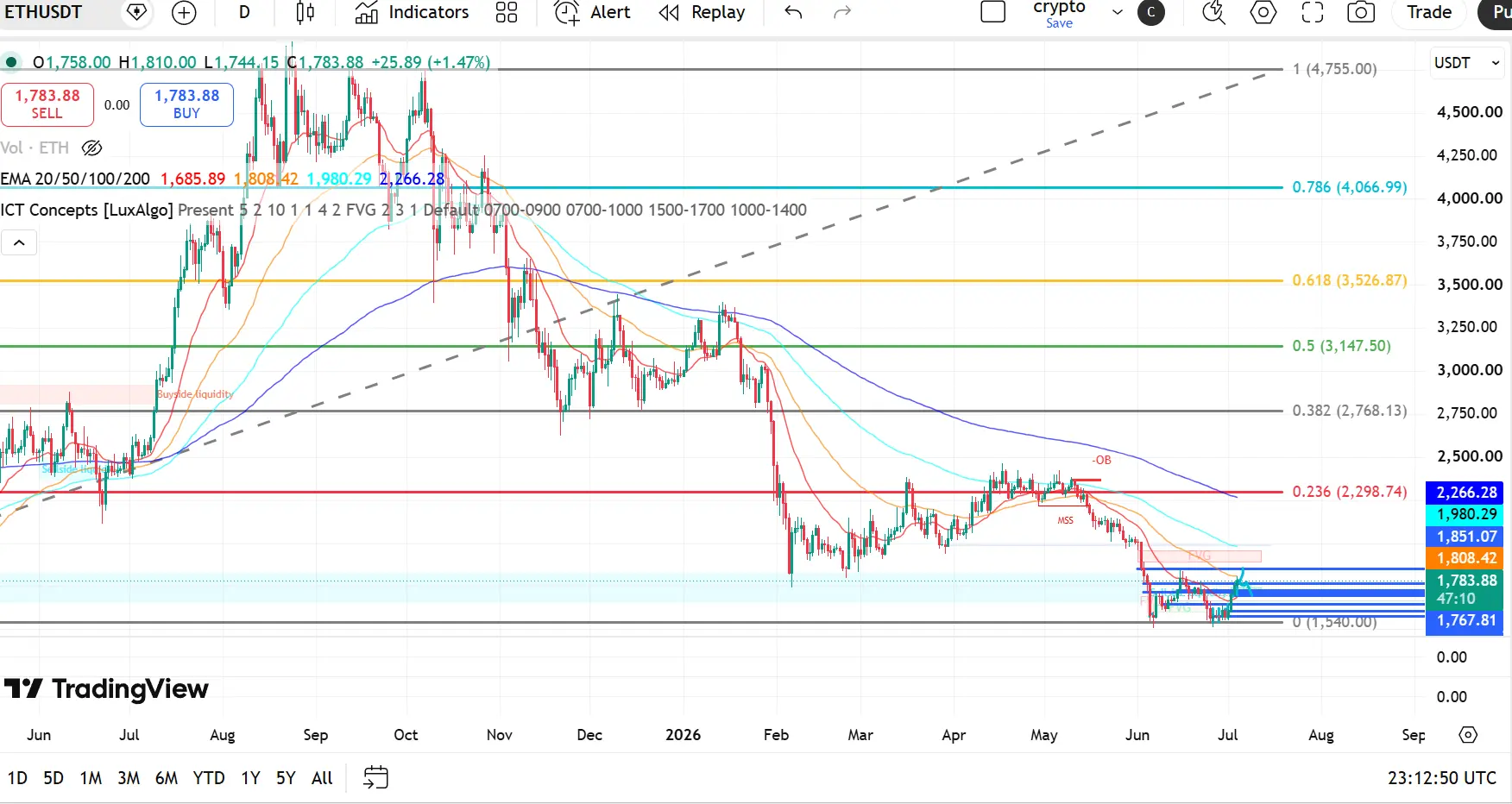
Task: Click the redo arrow
Action: pos(842,12)
